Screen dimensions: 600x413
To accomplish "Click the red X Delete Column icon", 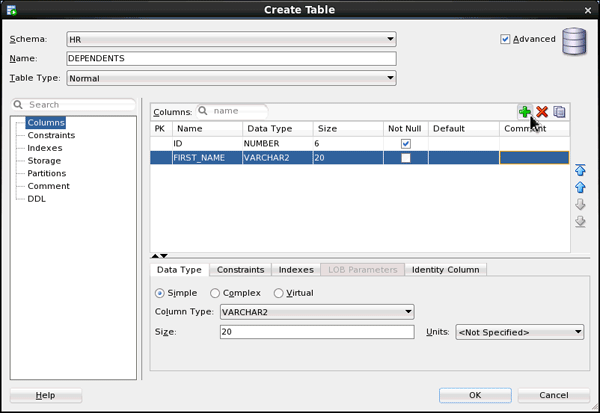I will point(542,112).
